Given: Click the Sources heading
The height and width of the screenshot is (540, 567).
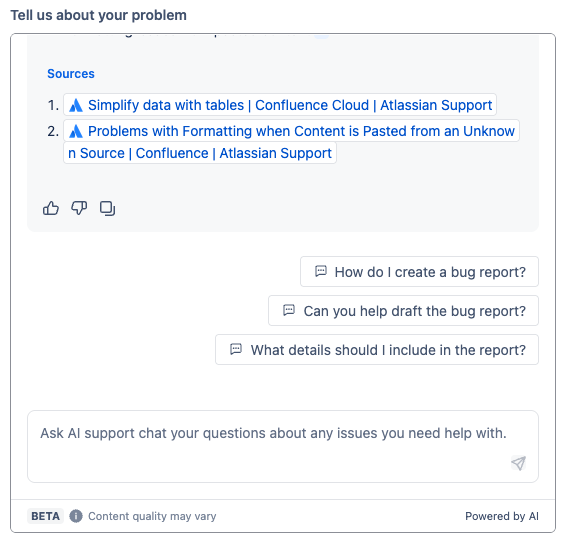Looking at the screenshot, I should point(71,74).
